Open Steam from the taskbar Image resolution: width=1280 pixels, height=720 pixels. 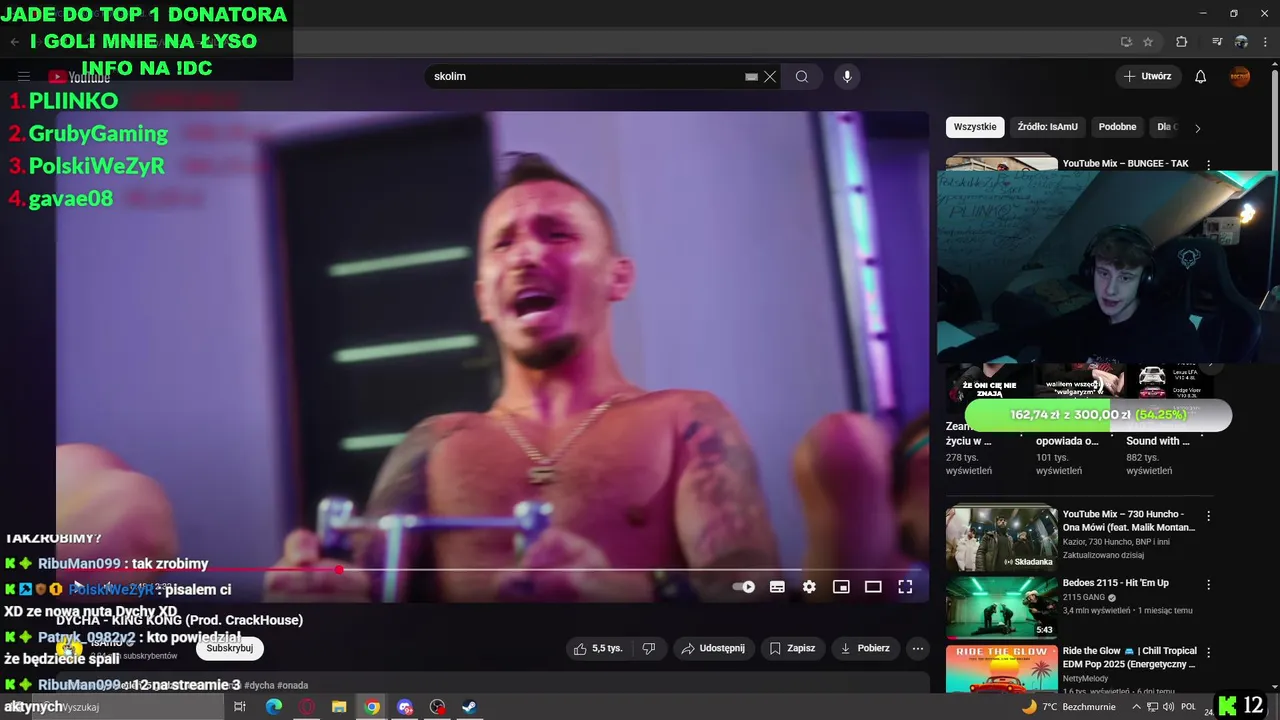470,707
